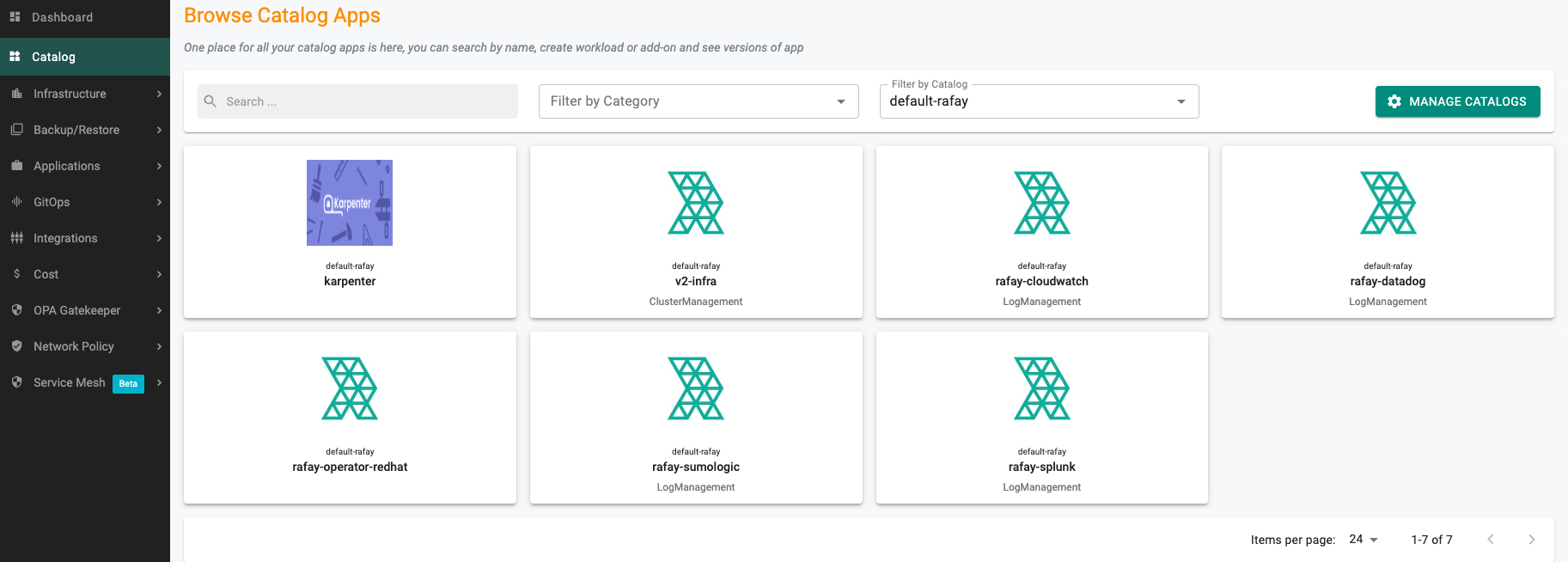Go to next page arrow
1568x562 pixels.
coord(1532,540)
